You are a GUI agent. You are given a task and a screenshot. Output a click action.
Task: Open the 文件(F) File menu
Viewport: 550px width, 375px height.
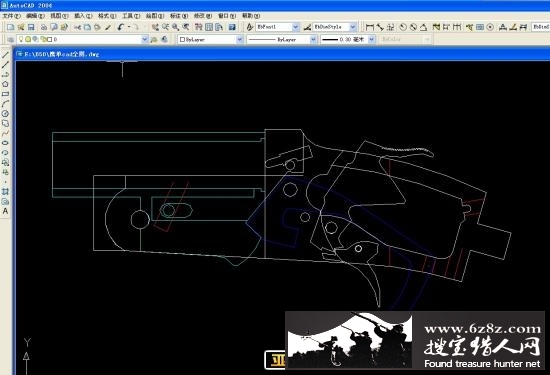coord(11,16)
